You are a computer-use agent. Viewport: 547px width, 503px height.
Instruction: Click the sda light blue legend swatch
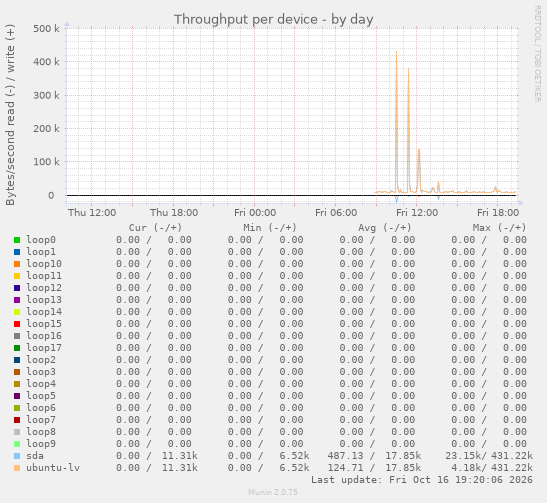[17, 456]
